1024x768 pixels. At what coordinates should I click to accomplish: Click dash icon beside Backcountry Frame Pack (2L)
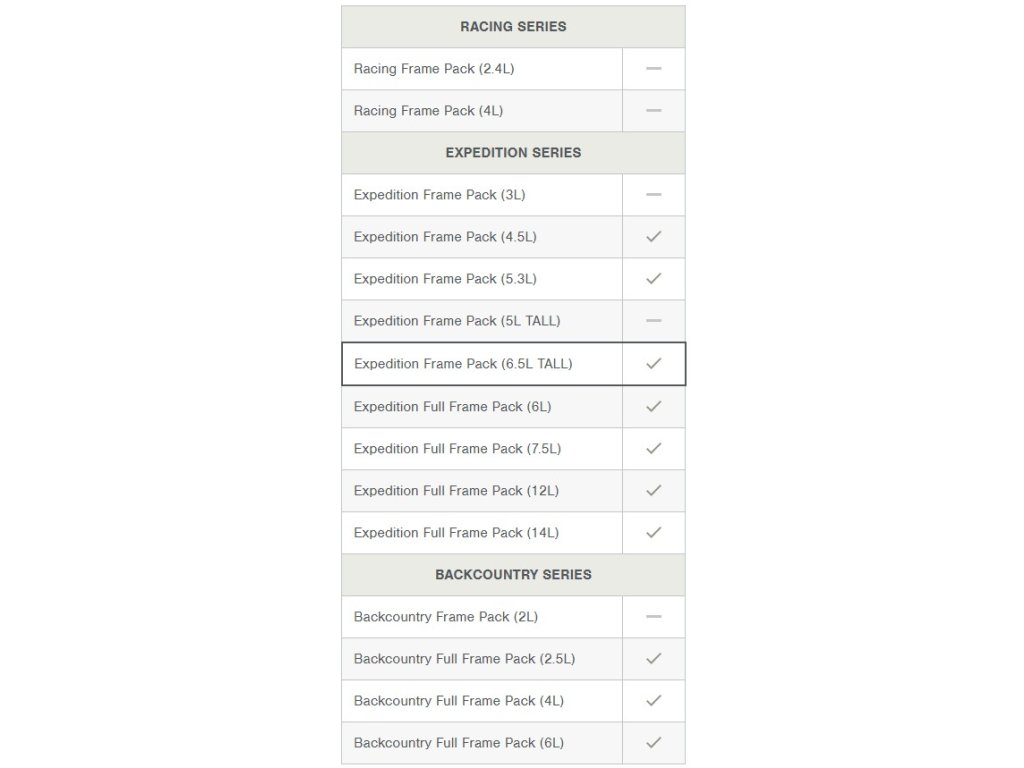coord(654,617)
